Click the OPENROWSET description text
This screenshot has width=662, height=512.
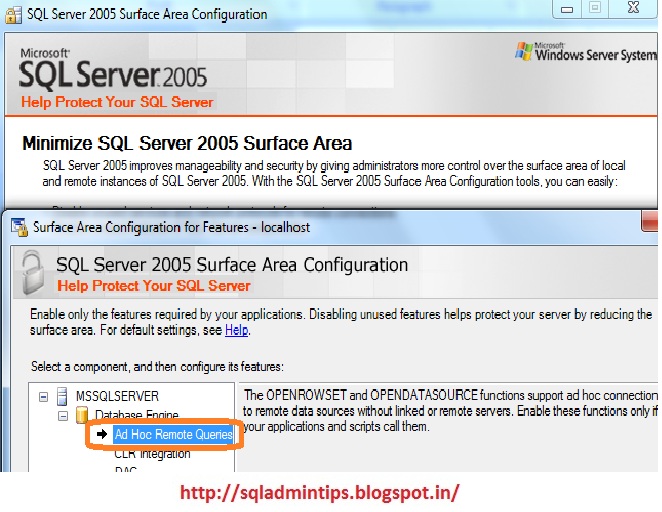(x=450, y=411)
